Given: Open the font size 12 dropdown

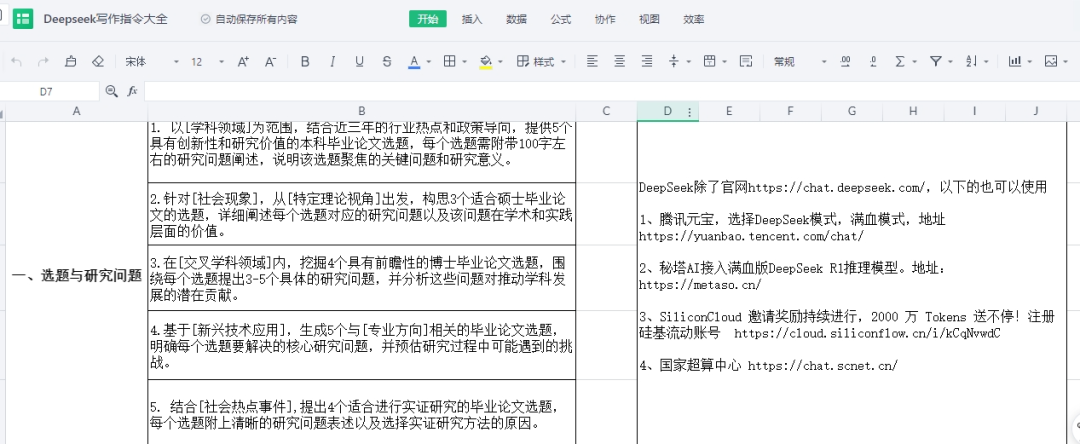Looking at the screenshot, I should coord(207,62).
